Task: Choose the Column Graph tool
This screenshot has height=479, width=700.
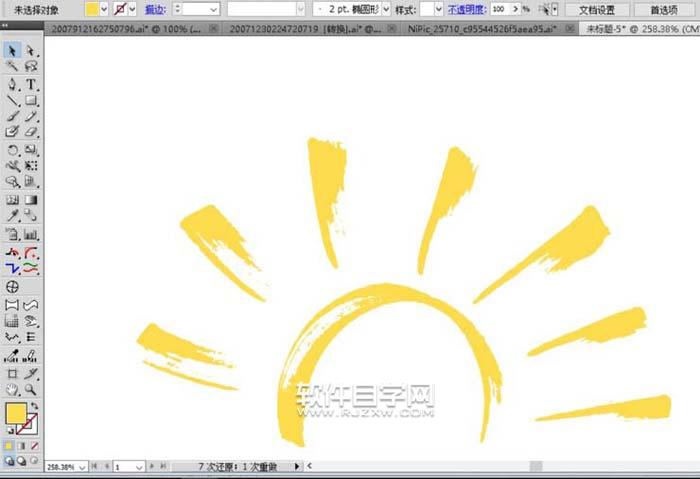Action: click(31, 234)
